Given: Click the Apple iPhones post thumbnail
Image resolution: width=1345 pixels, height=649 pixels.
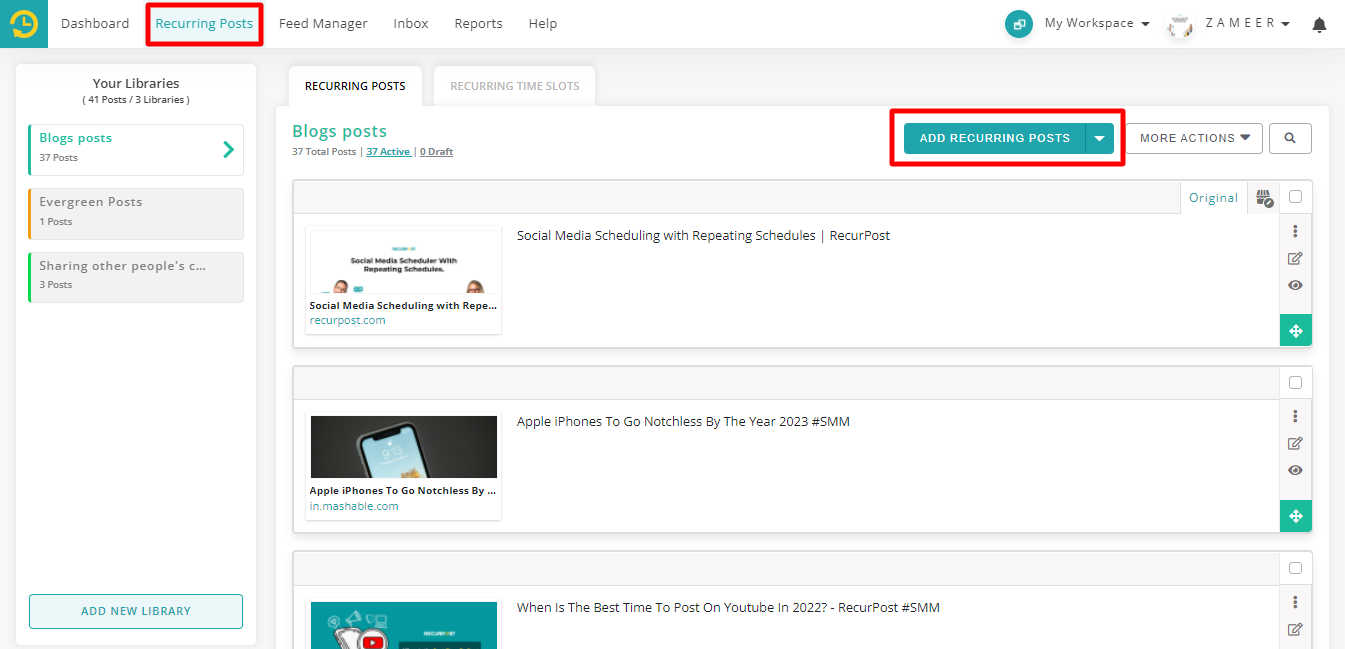Looking at the screenshot, I should pyautogui.click(x=404, y=447).
